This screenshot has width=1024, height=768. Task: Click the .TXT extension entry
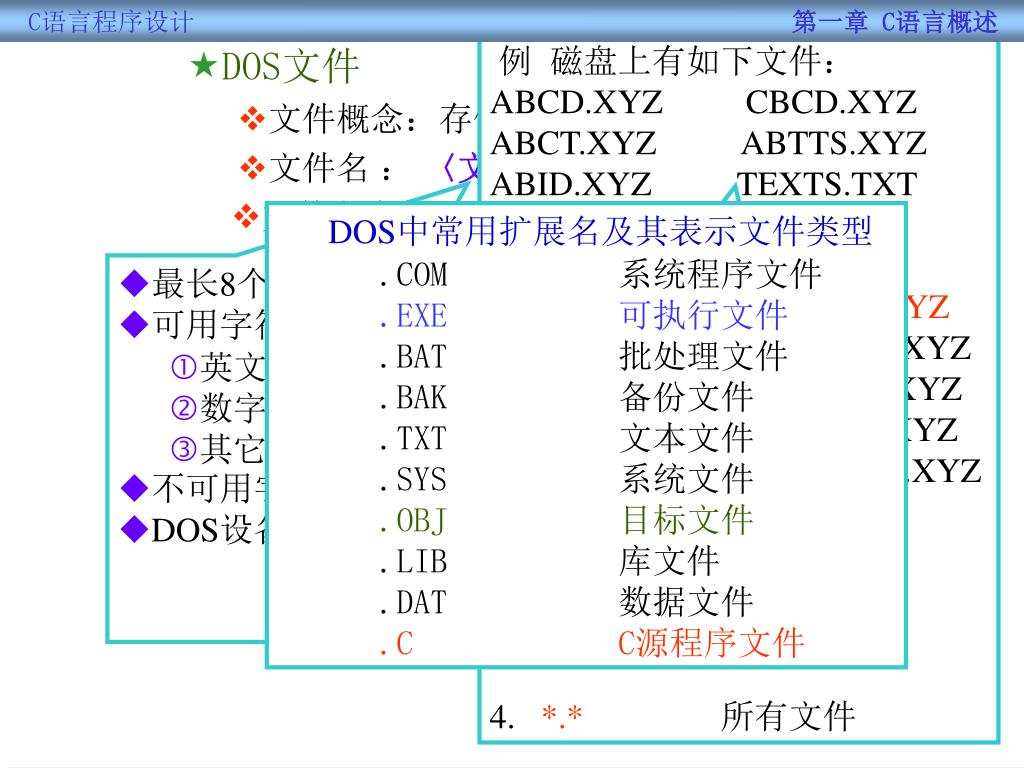(x=413, y=439)
